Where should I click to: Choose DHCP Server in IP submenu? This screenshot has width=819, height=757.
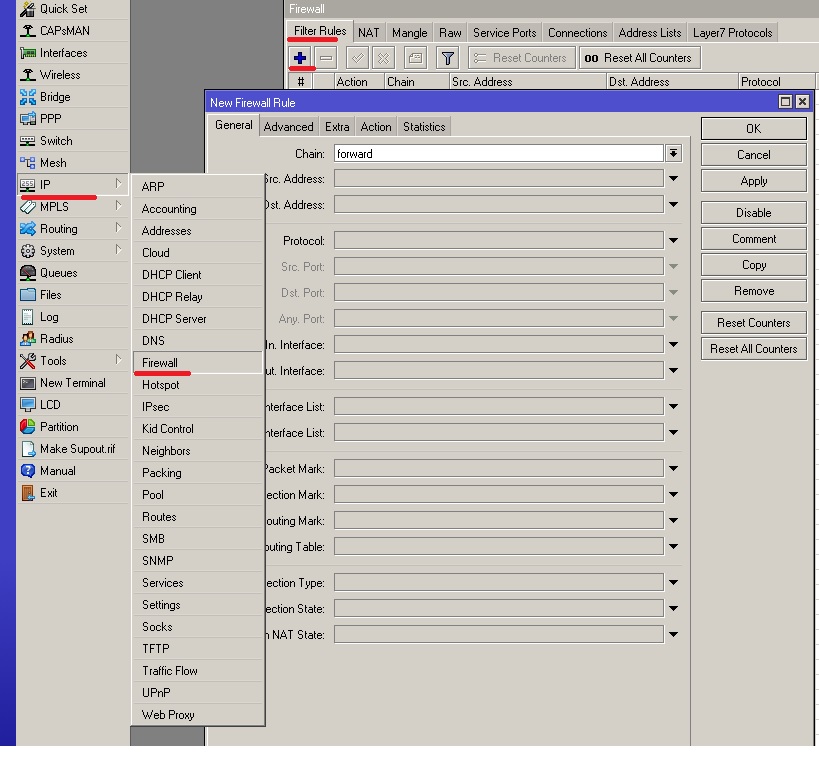tap(174, 319)
